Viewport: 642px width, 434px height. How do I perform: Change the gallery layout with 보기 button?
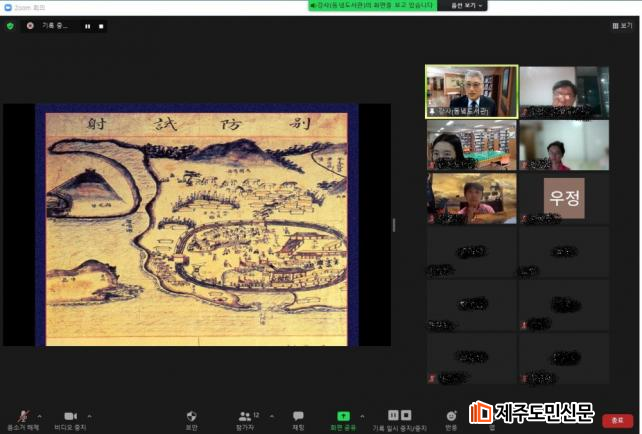coord(621,26)
